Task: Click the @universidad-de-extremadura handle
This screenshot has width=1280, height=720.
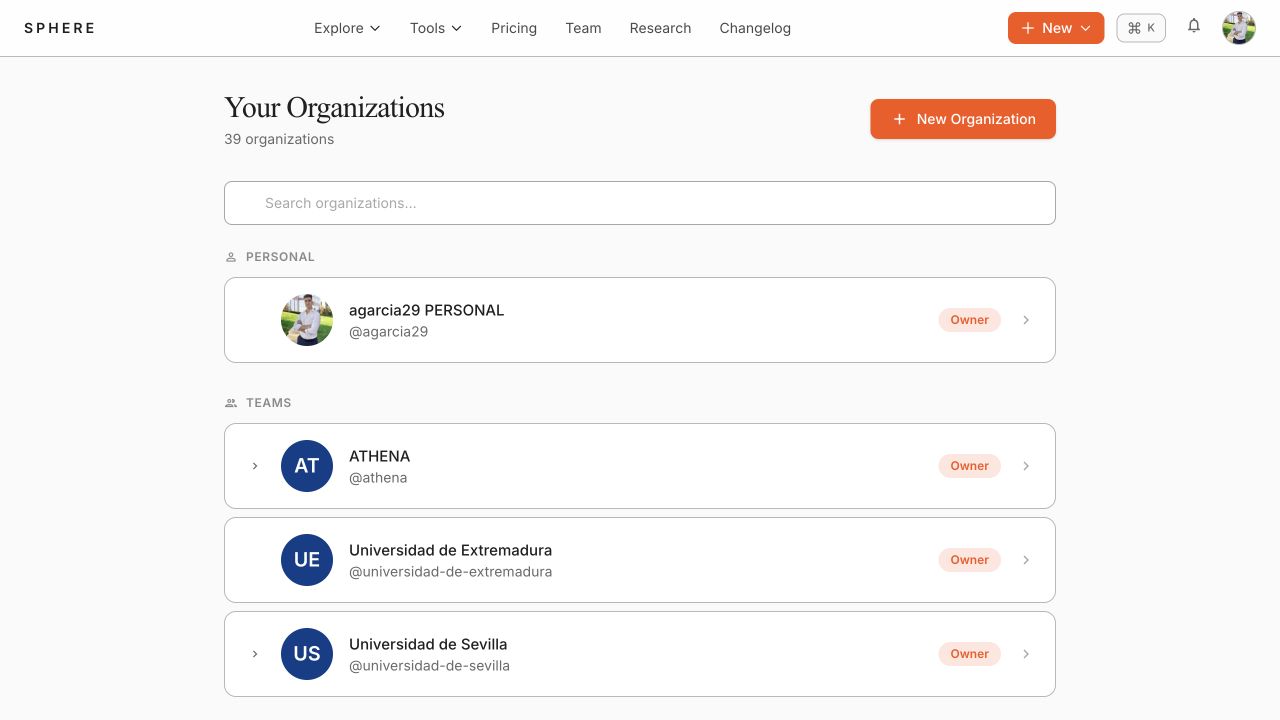Action: pos(450,572)
